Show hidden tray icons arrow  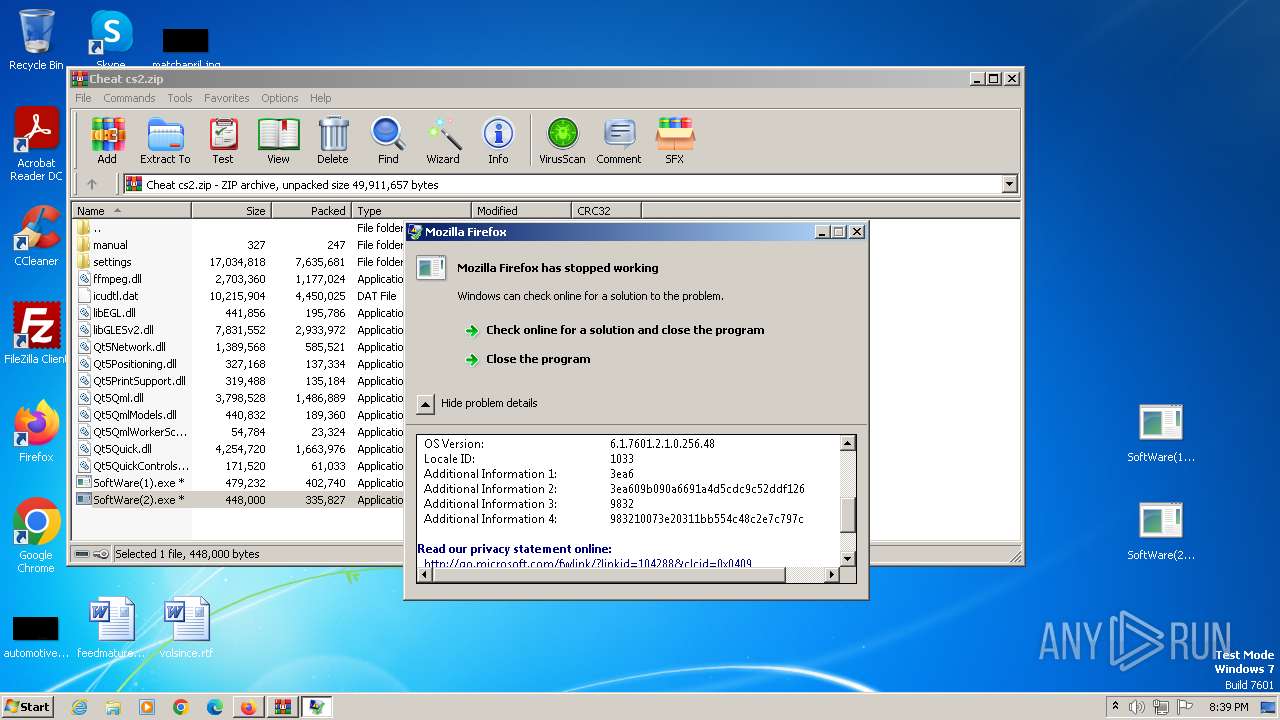[x=1115, y=707]
